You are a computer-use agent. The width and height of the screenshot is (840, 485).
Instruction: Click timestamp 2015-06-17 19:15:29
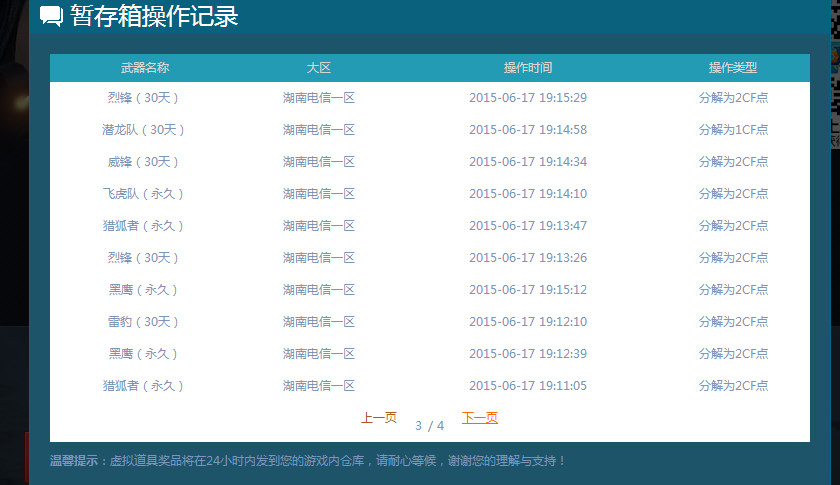point(528,98)
